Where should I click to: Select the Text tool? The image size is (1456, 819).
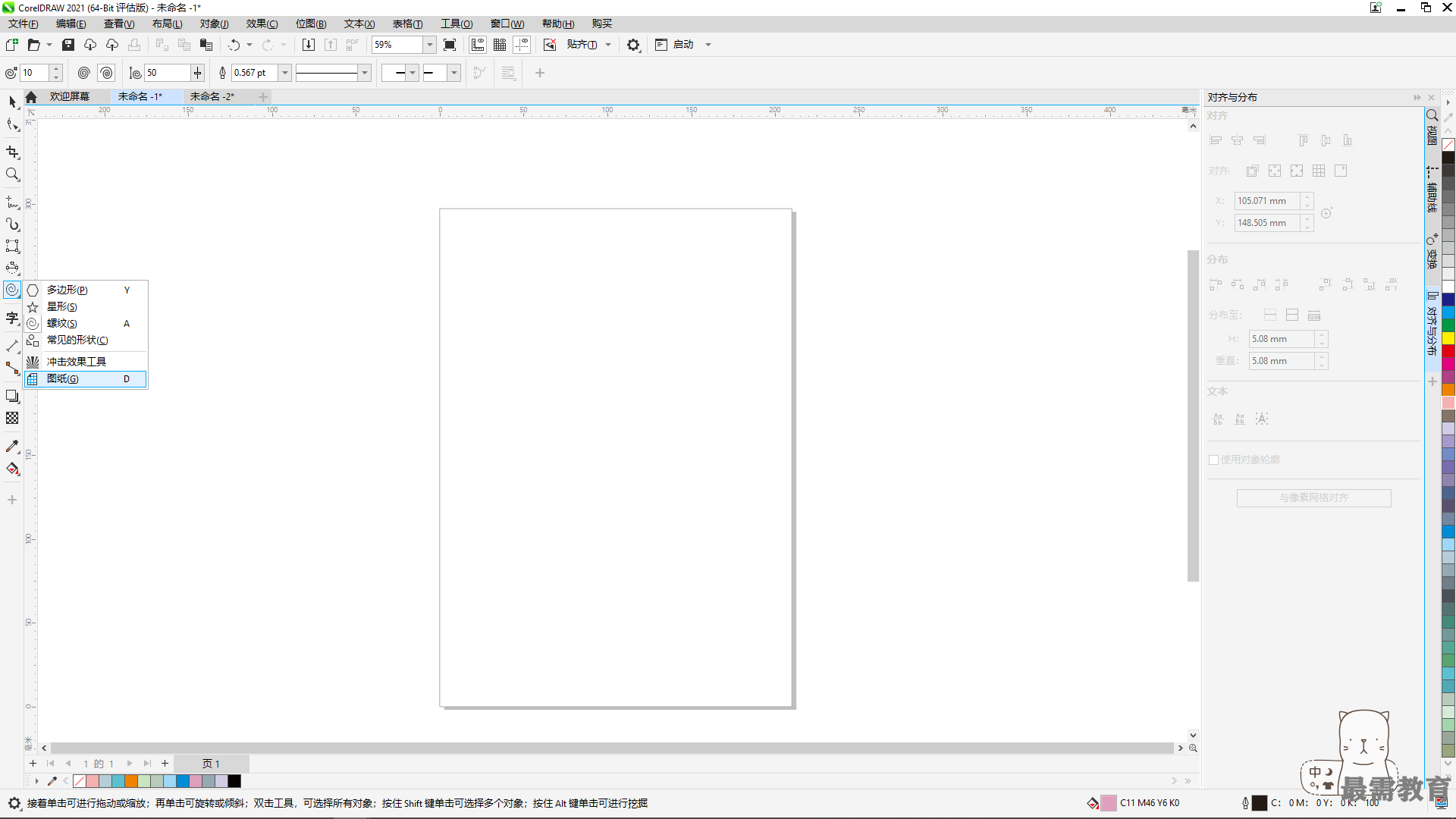12,318
